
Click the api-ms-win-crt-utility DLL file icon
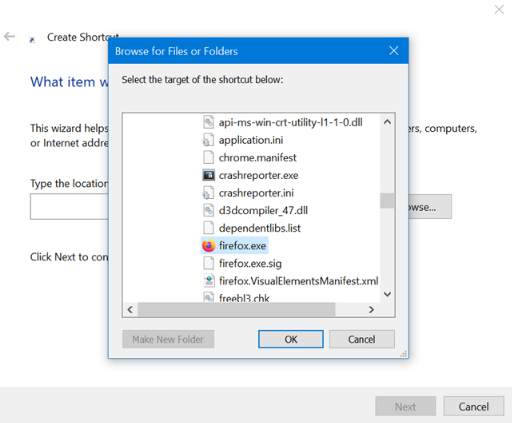coord(209,122)
